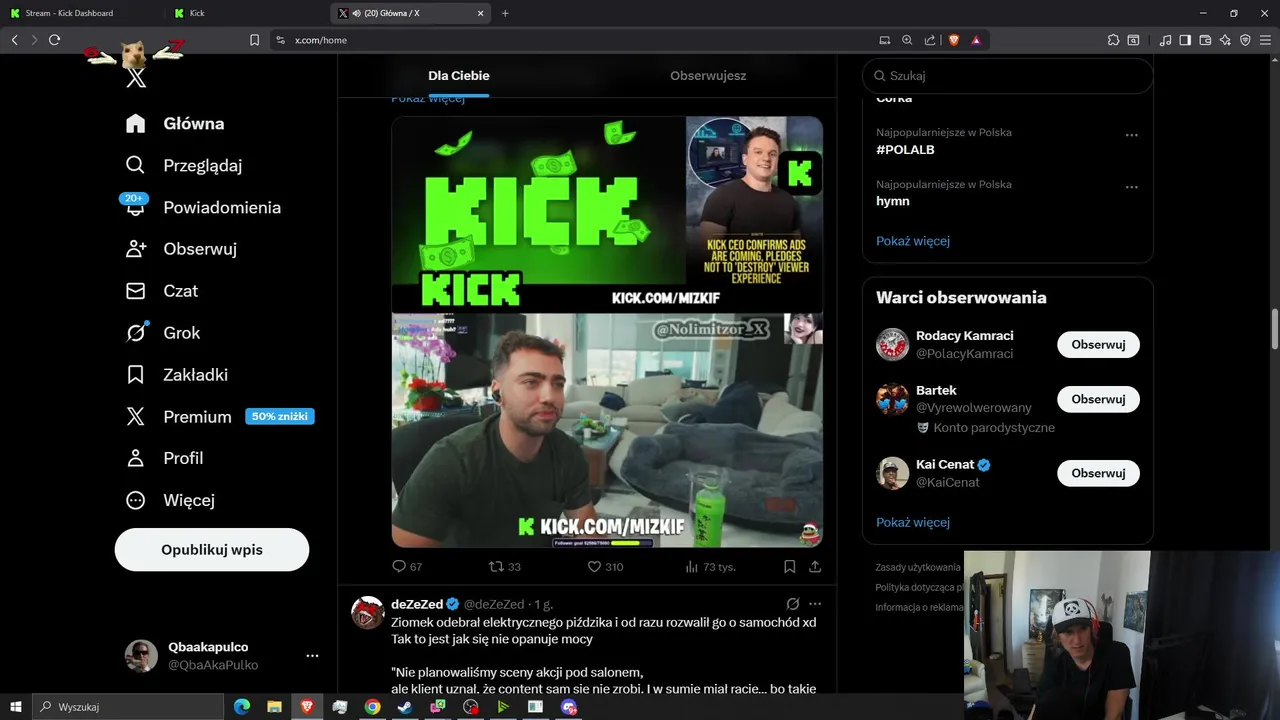1280x720 pixels.
Task: Open Brave Rewards triangle icon
Action: (x=976, y=40)
